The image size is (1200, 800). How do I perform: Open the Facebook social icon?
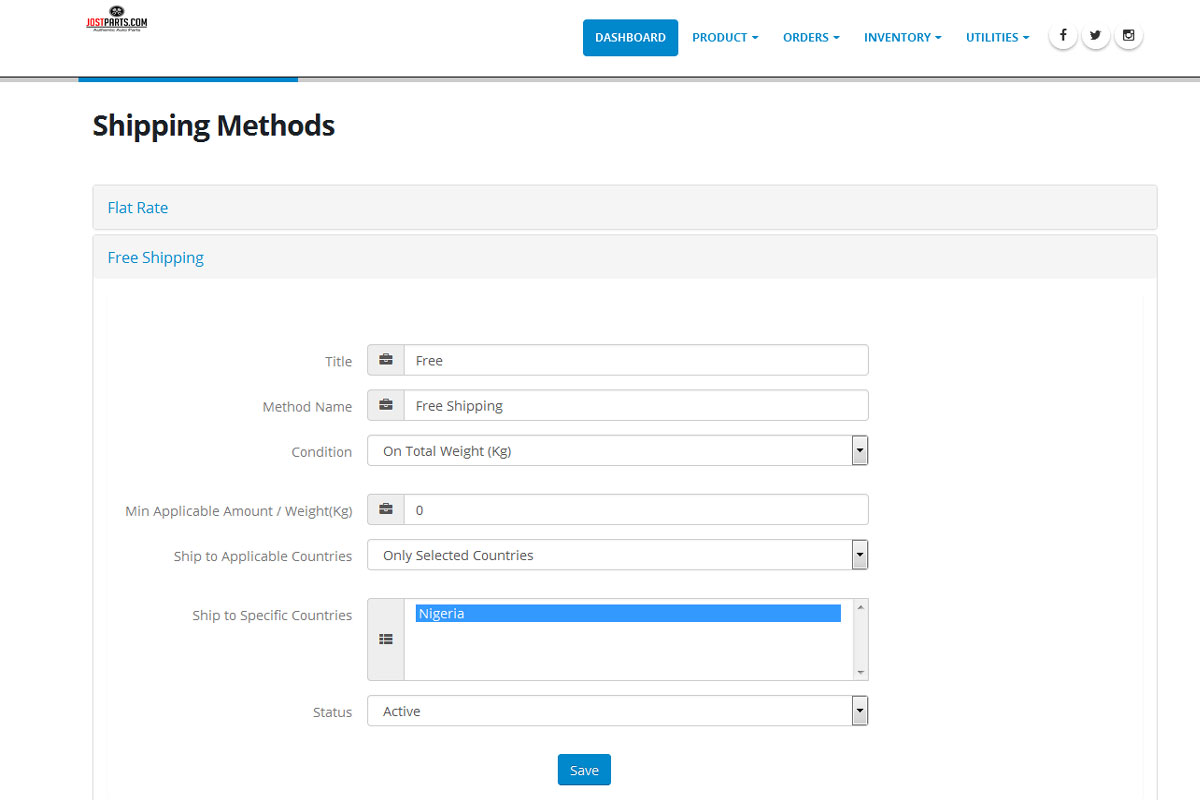click(1062, 36)
